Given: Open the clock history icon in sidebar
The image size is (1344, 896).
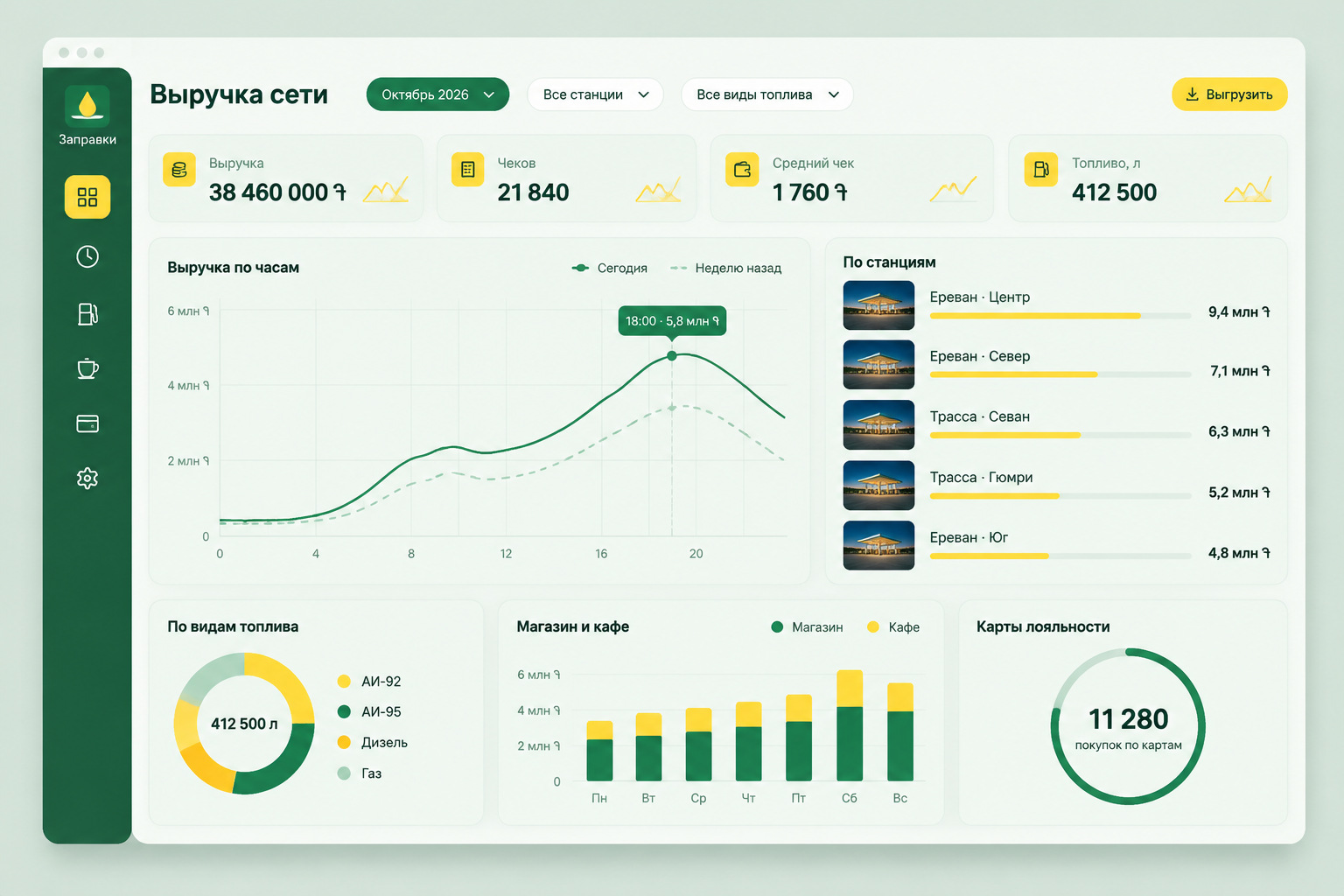Looking at the screenshot, I should 87,256.
